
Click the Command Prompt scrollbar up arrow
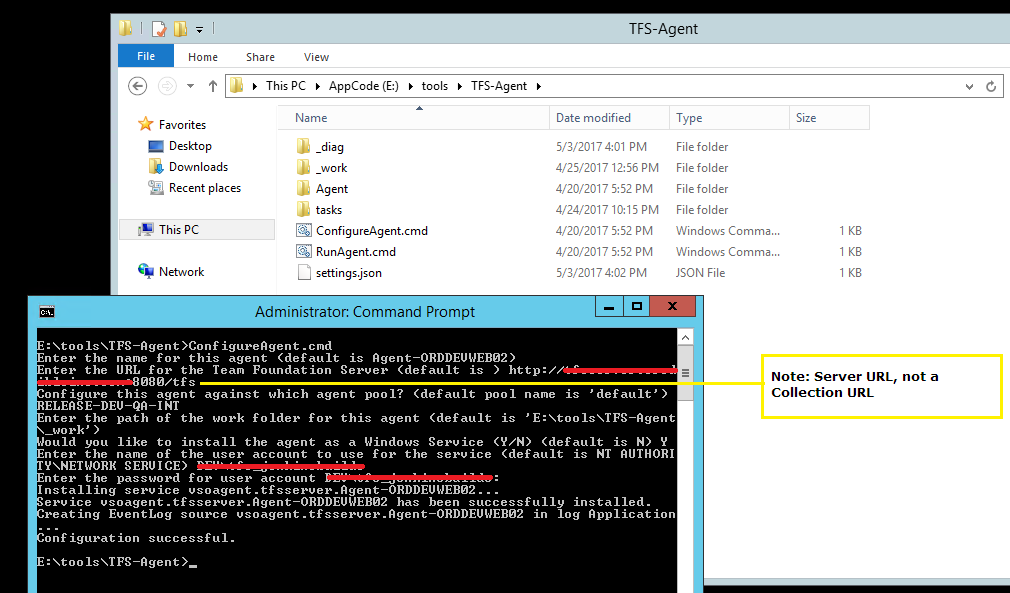(x=684, y=336)
